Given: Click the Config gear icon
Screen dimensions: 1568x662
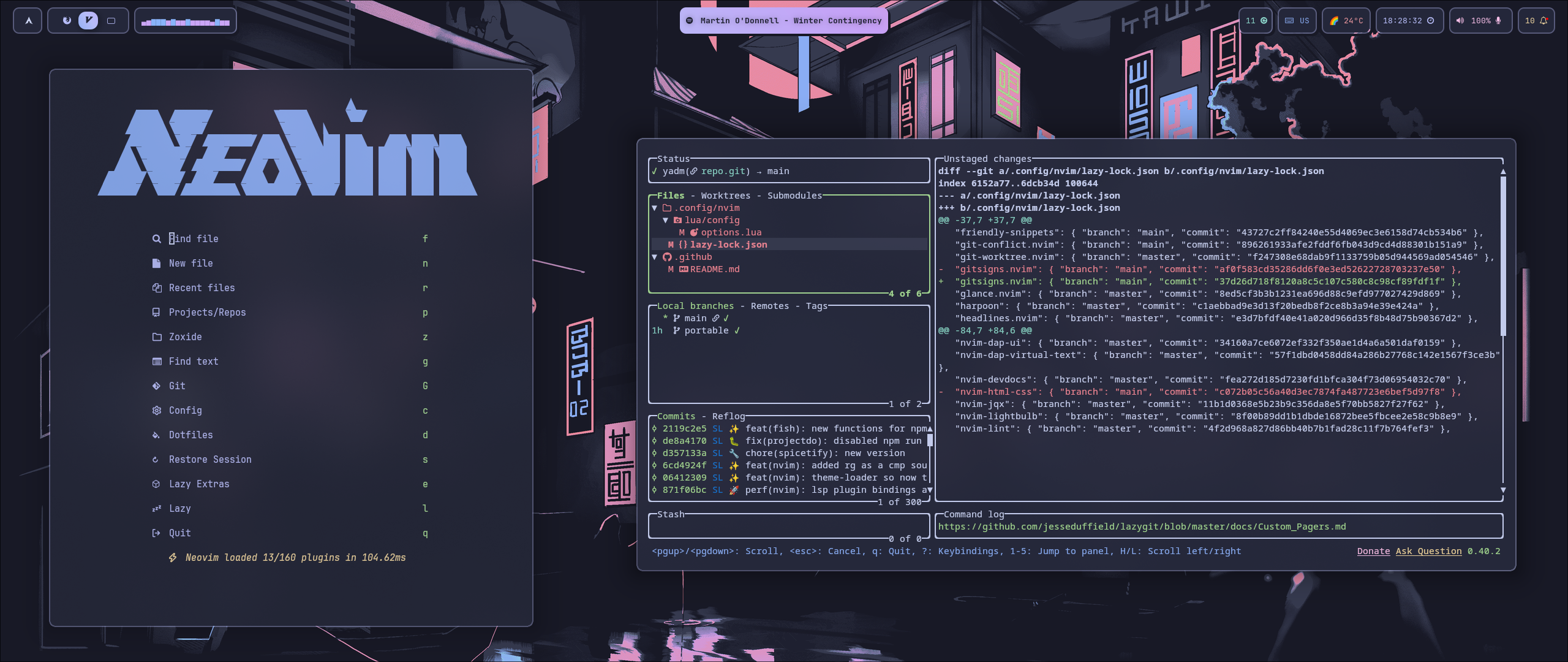Looking at the screenshot, I should coord(157,411).
